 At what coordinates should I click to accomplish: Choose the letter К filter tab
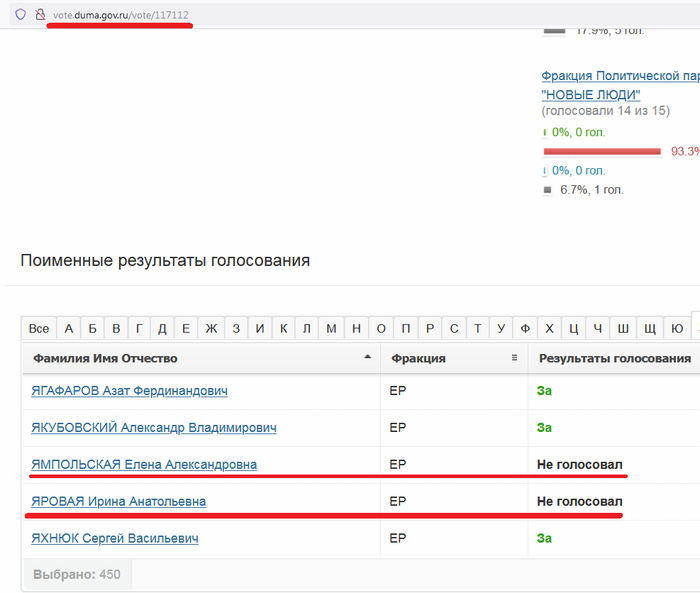coord(284,328)
